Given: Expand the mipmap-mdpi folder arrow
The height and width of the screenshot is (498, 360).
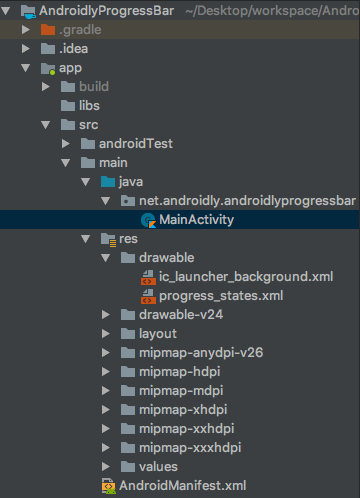Looking at the screenshot, I should click(106, 391).
